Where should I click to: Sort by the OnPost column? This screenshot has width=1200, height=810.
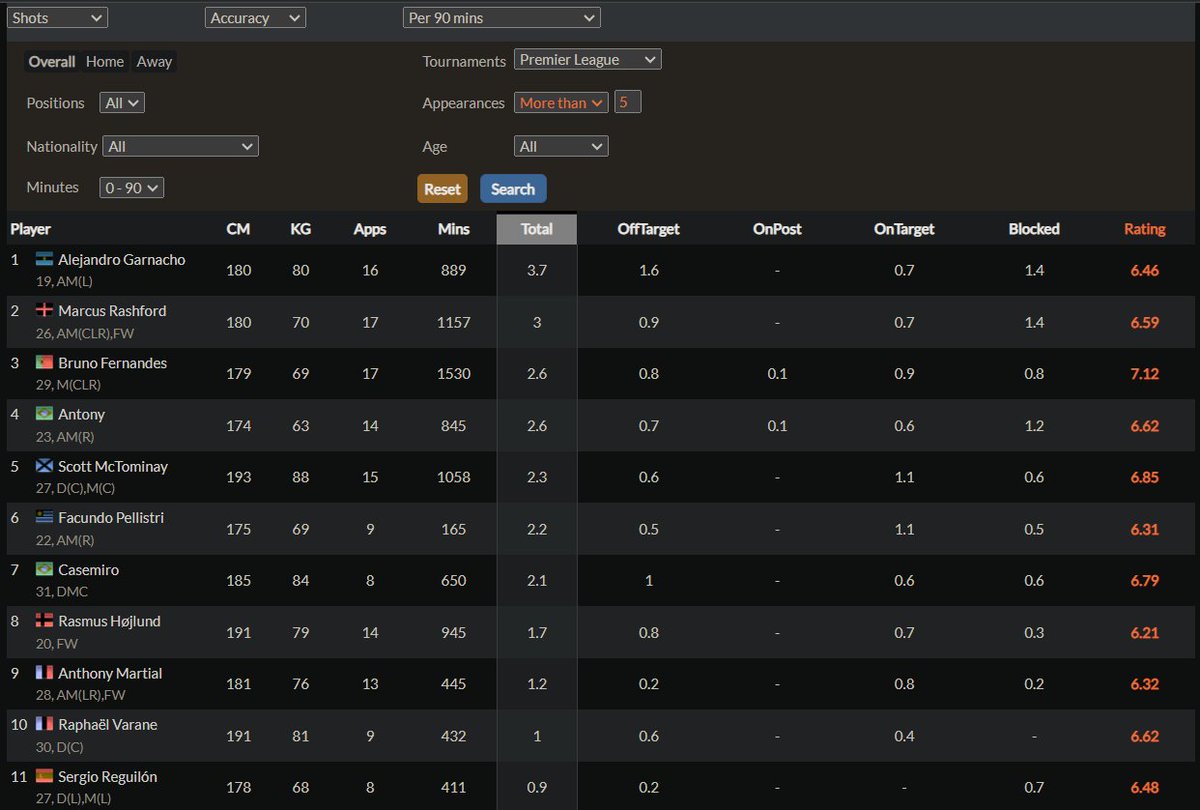click(x=777, y=229)
